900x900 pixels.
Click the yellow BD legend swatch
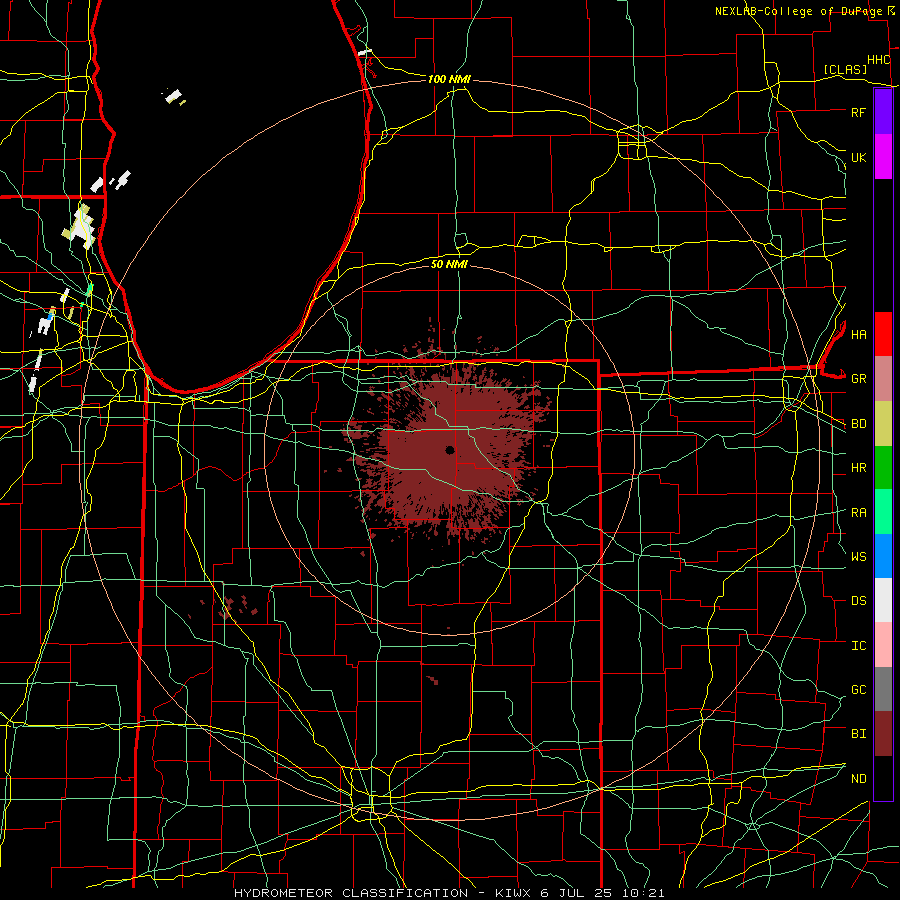point(883,424)
